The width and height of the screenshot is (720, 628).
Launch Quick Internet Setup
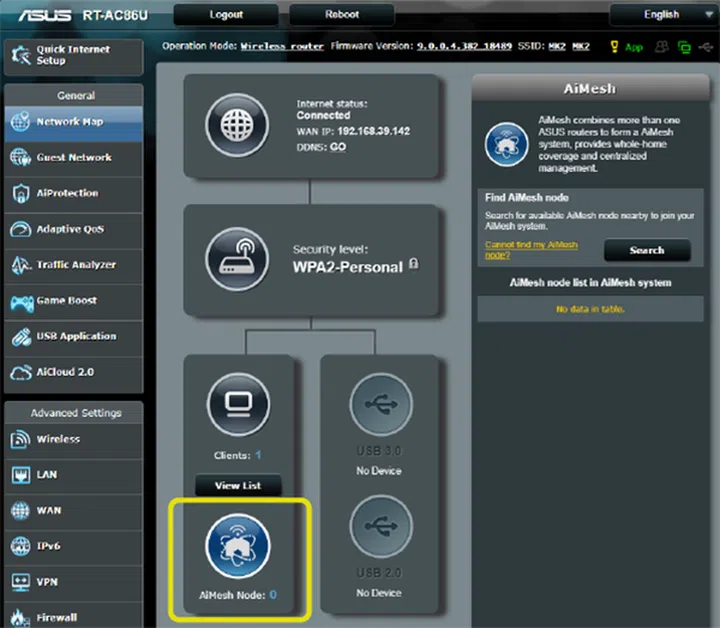72,54
